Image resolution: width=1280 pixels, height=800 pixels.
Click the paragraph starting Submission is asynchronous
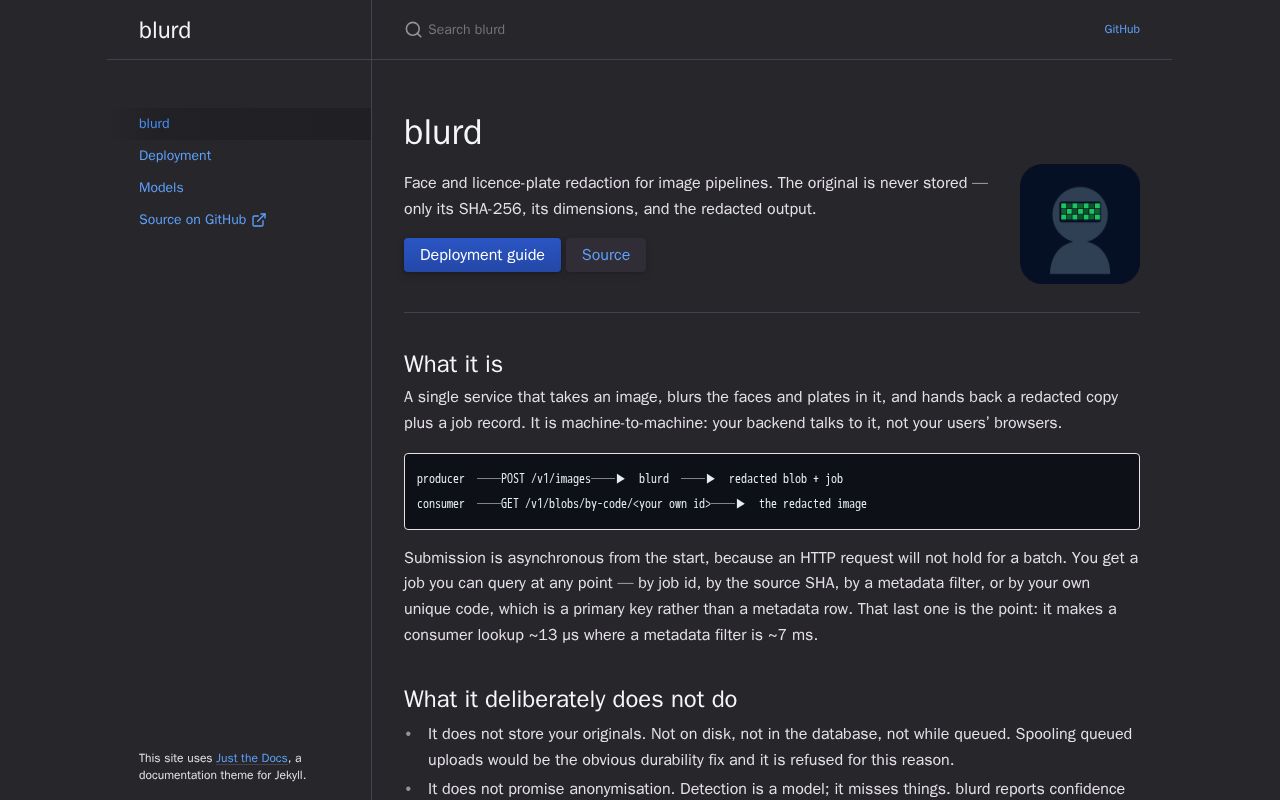click(x=771, y=596)
